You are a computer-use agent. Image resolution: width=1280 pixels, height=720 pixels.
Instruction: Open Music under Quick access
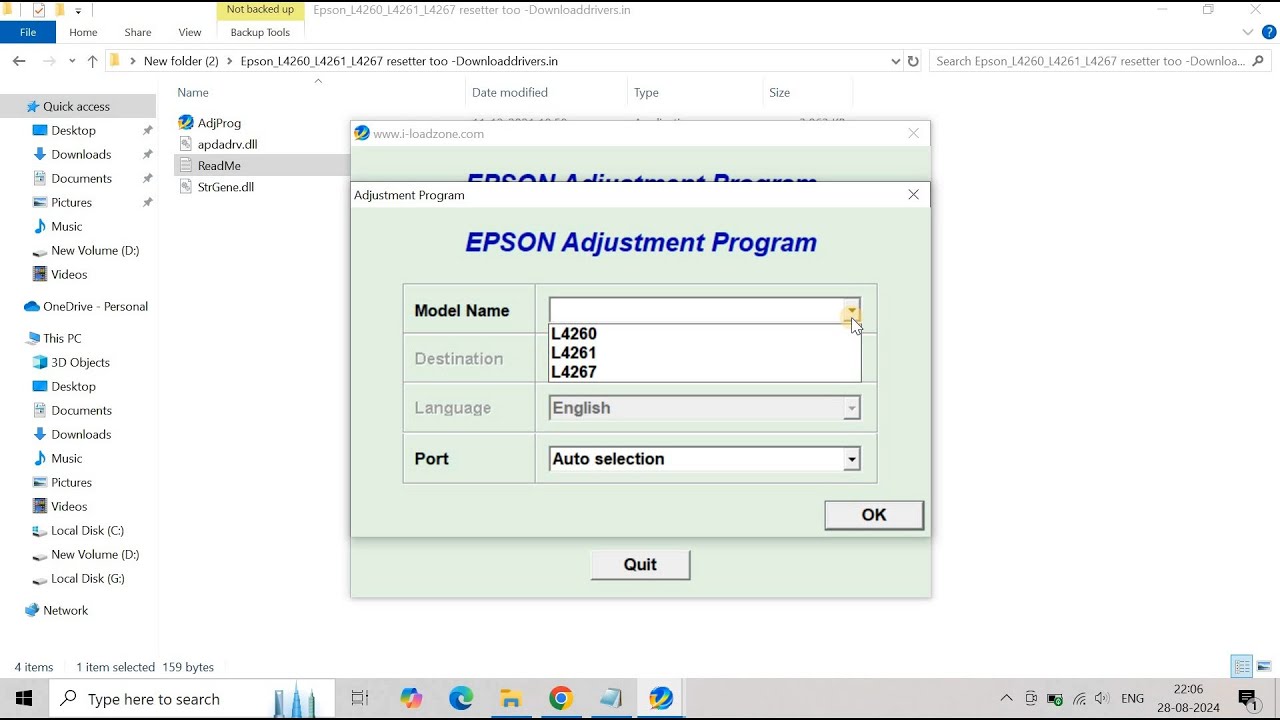(66, 226)
